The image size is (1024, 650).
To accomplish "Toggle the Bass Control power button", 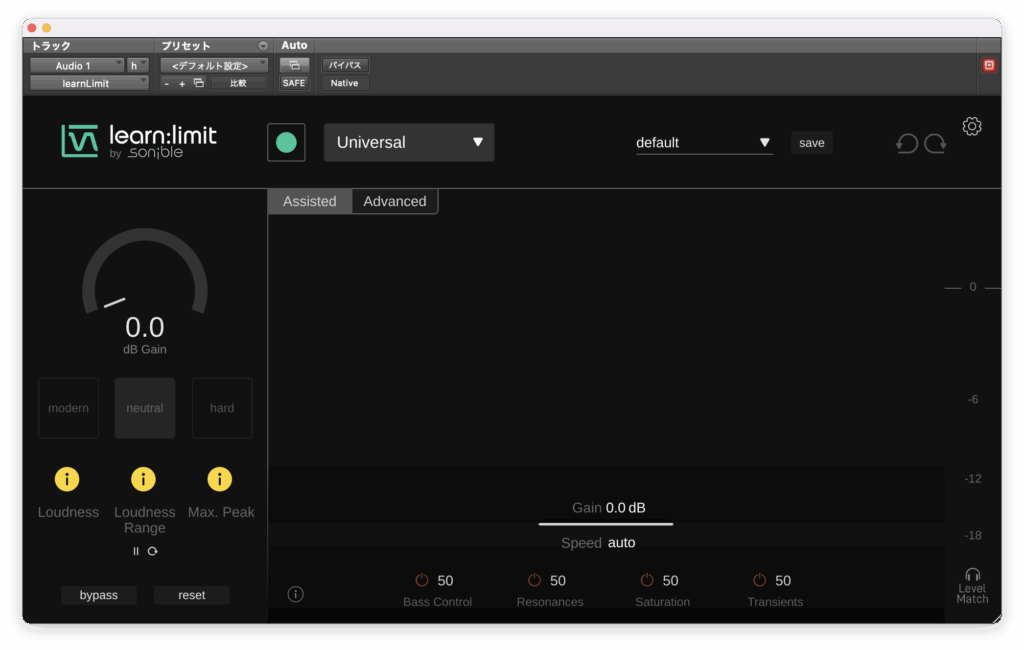I will [422, 580].
